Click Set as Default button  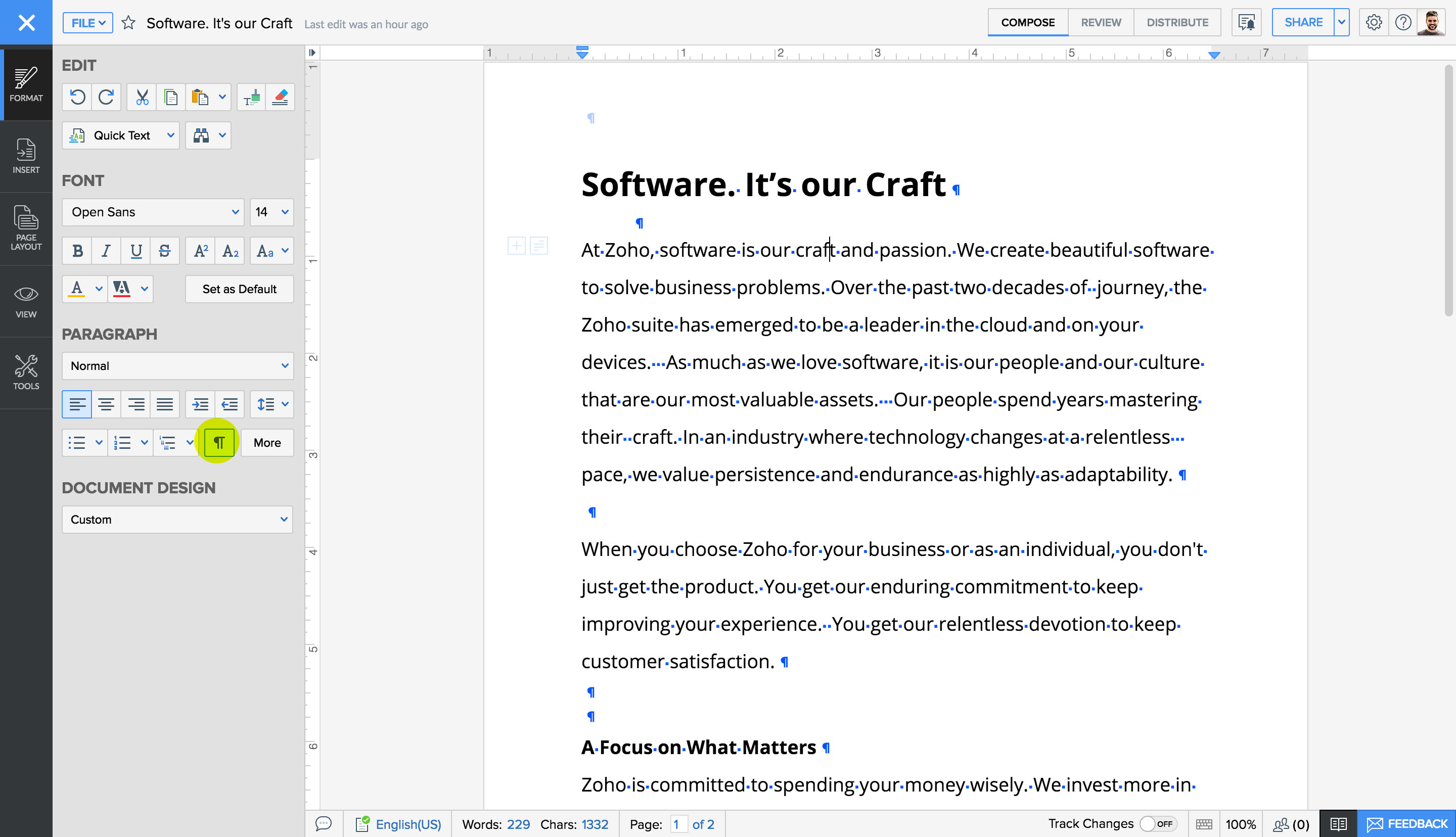pyautogui.click(x=240, y=288)
